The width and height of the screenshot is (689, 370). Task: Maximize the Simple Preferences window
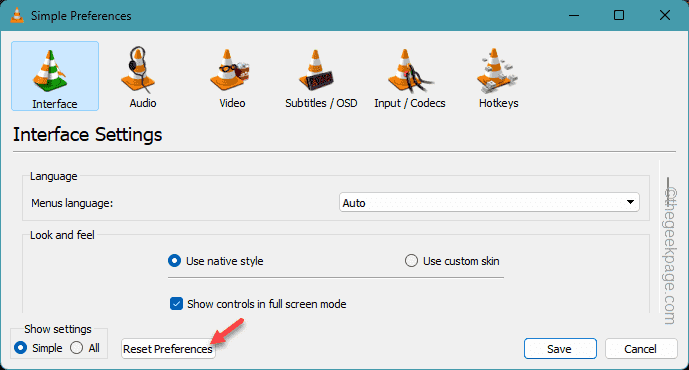coord(619,15)
